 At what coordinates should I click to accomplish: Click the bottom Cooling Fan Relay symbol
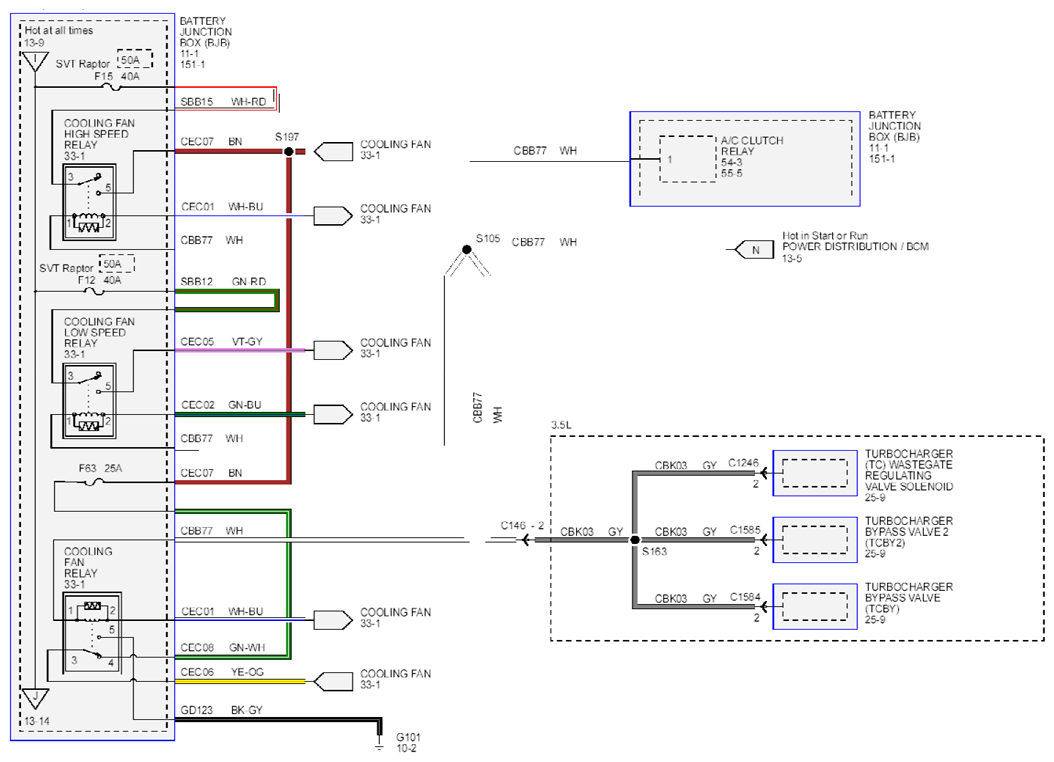click(x=92, y=633)
